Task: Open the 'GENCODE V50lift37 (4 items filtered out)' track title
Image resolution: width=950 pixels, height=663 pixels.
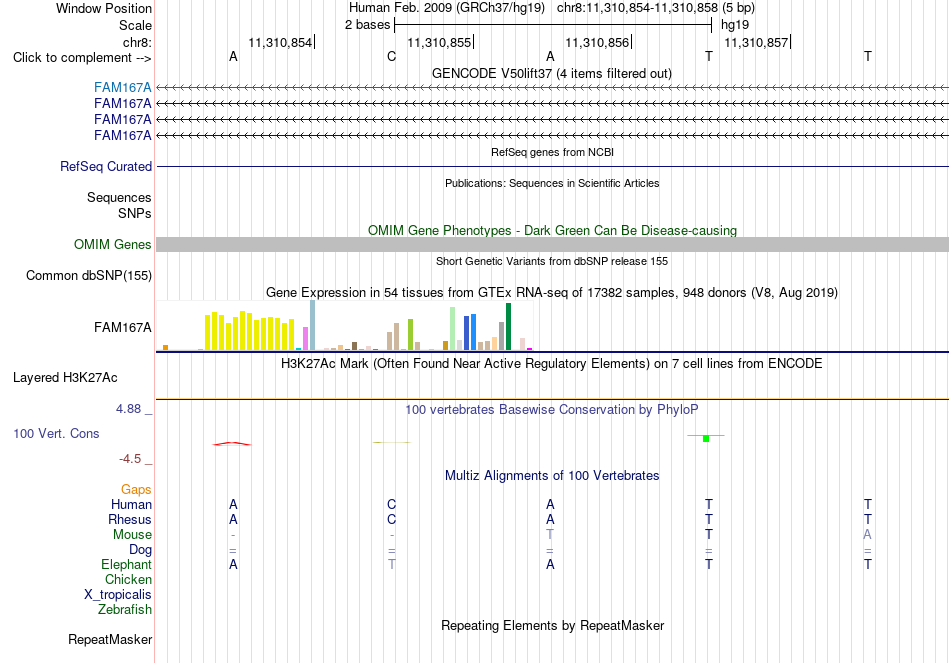Action: pyautogui.click(x=552, y=73)
